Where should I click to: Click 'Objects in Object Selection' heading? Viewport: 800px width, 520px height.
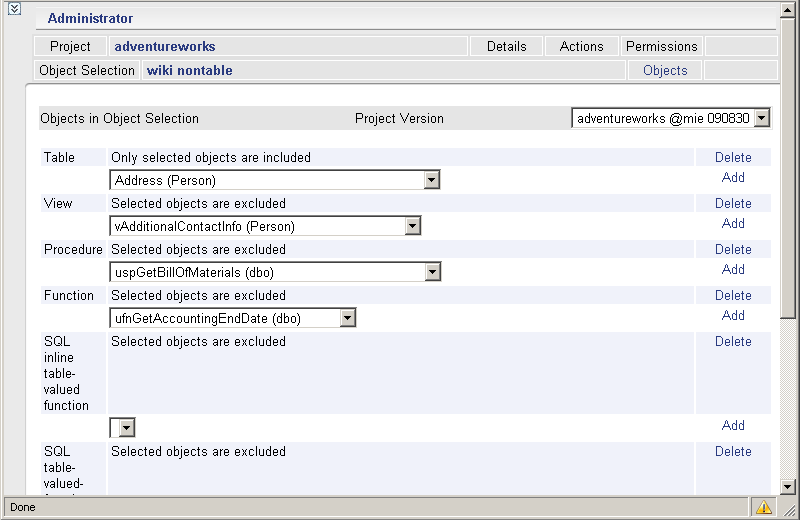point(119,118)
